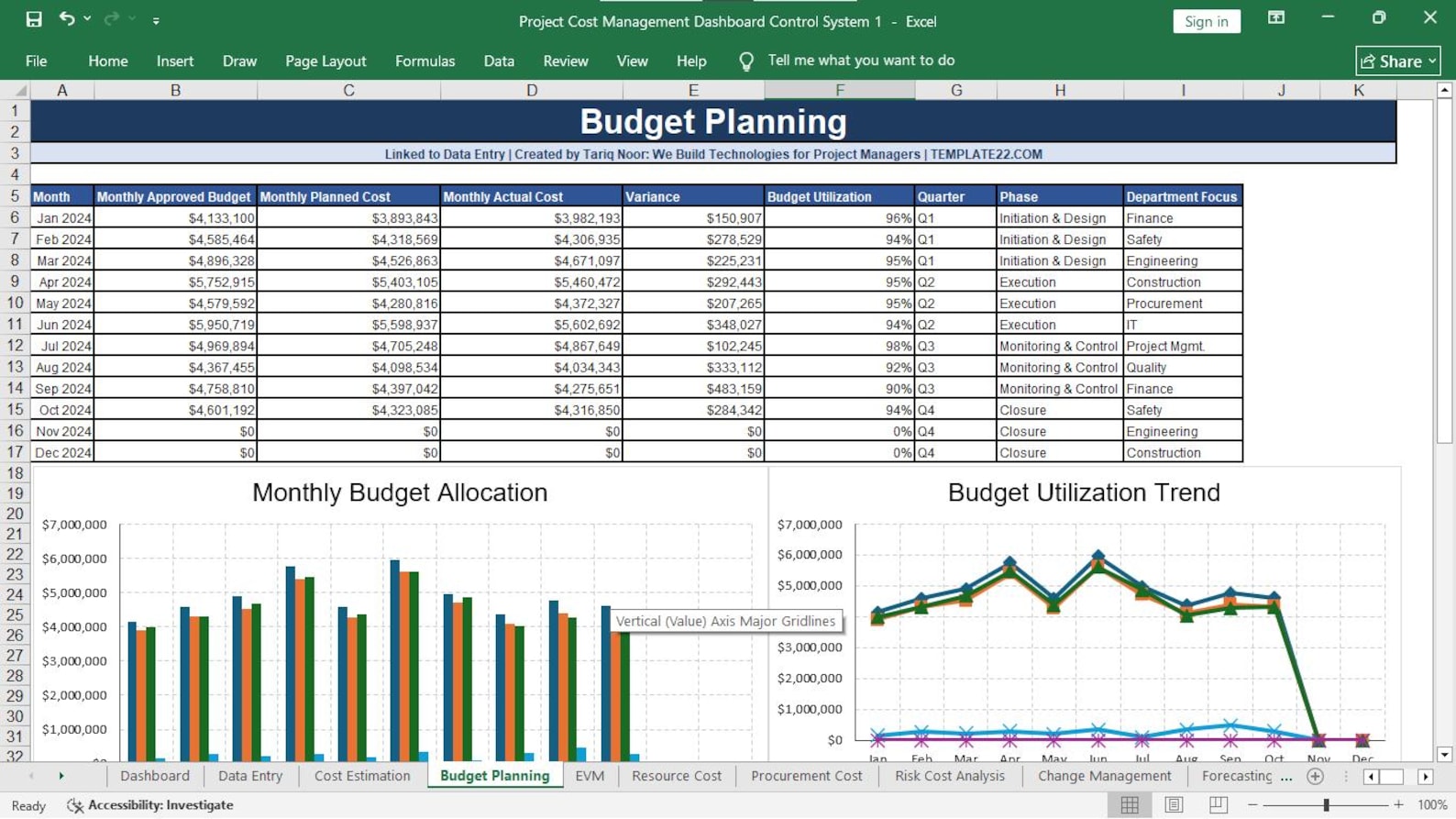Switch to the Dashboard sheet tab

click(155, 776)
